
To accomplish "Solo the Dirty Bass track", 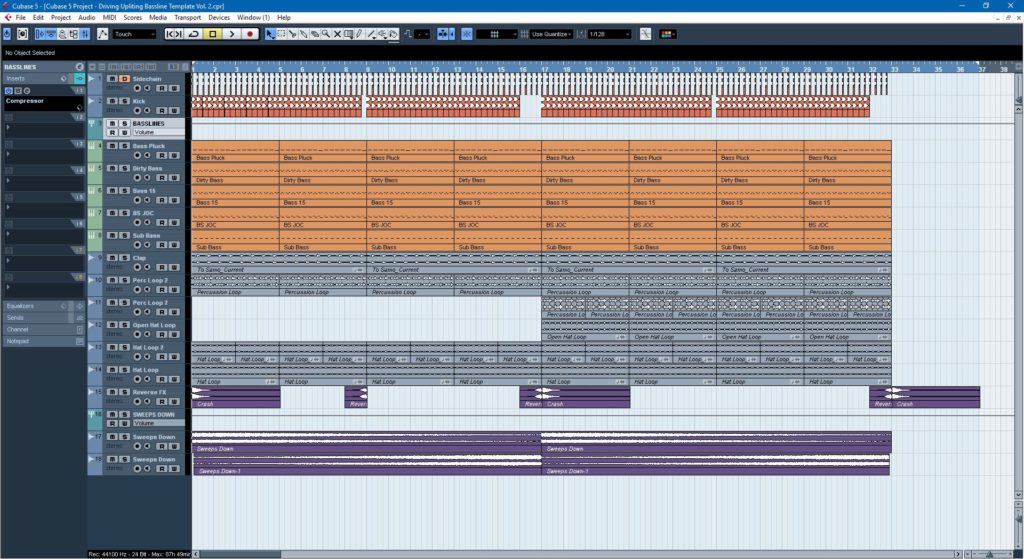I will point(124,168).
